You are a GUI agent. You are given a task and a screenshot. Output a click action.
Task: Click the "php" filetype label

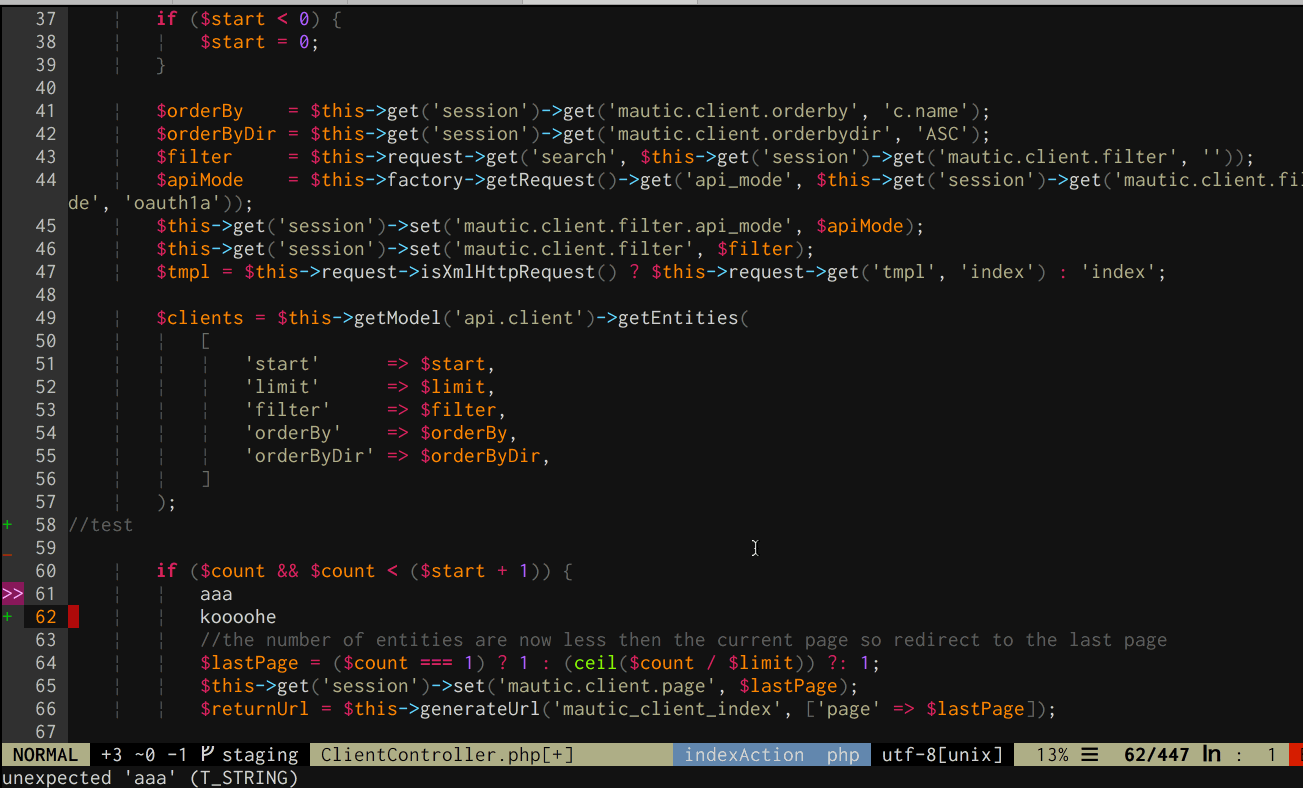click(843, 754)
